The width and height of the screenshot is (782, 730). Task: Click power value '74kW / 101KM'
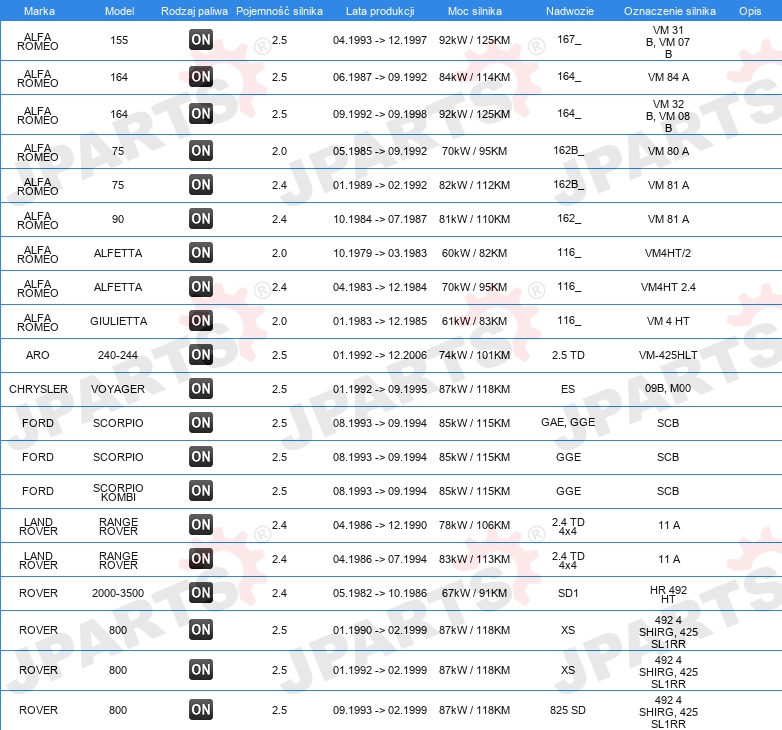[474, 355]
